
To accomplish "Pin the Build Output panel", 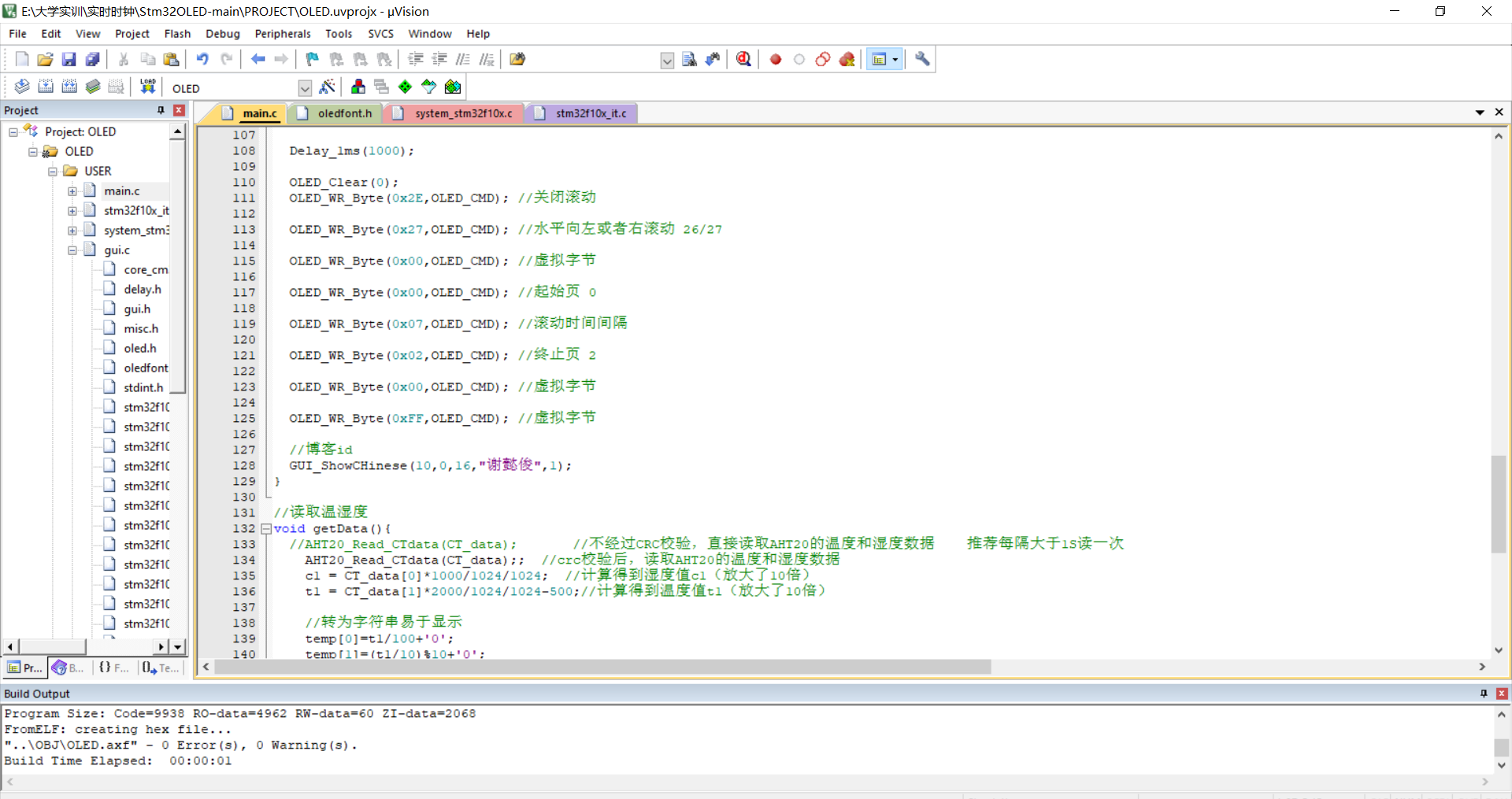I will coord(1484,694).
